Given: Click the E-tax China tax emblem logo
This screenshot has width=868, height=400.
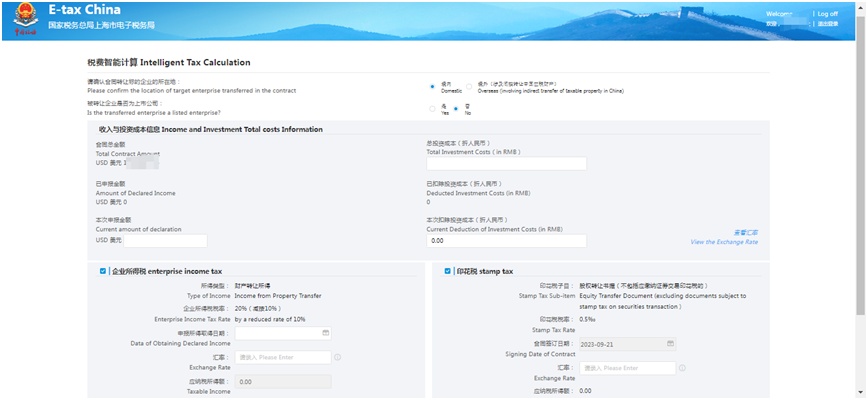Looking at the screenshot, I should point(24,18).
